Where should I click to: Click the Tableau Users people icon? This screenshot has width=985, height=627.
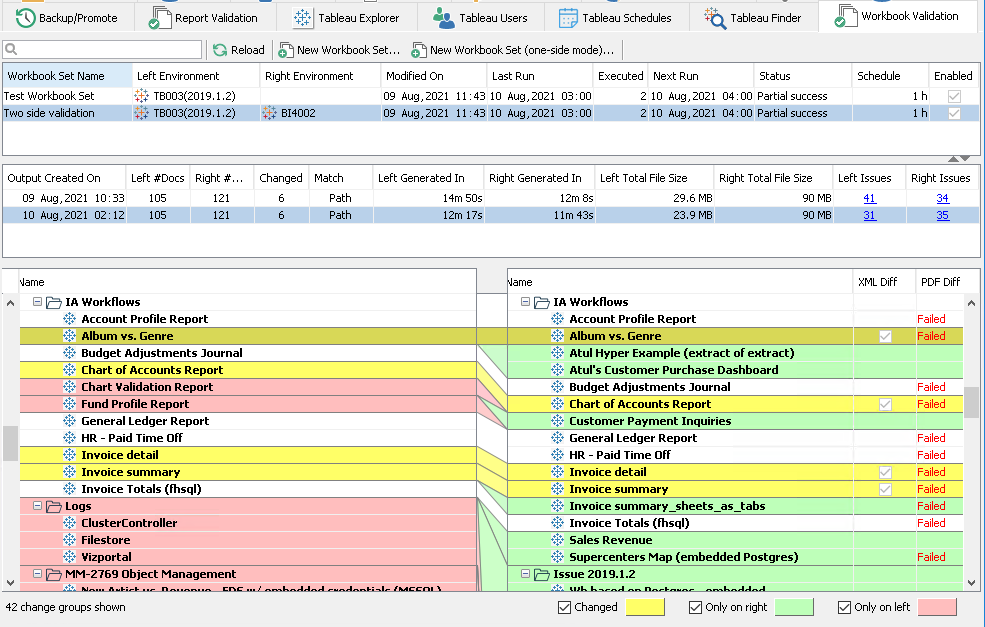[x=444, y=18]
